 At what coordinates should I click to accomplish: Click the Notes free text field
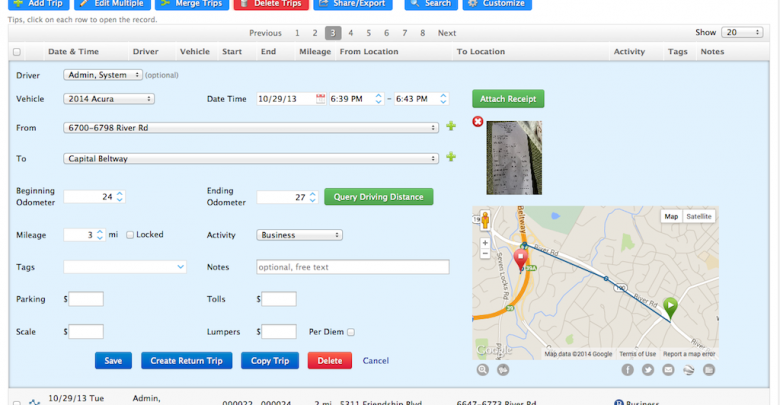click(353, 267)
